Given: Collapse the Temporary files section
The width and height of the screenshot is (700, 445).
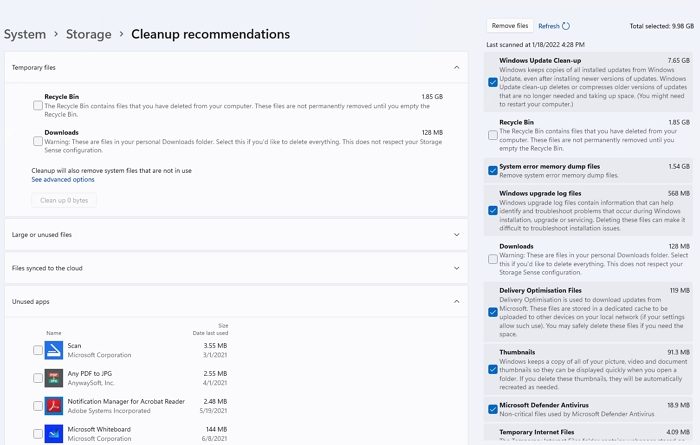Looking at the screenshot, I should 457,67.
